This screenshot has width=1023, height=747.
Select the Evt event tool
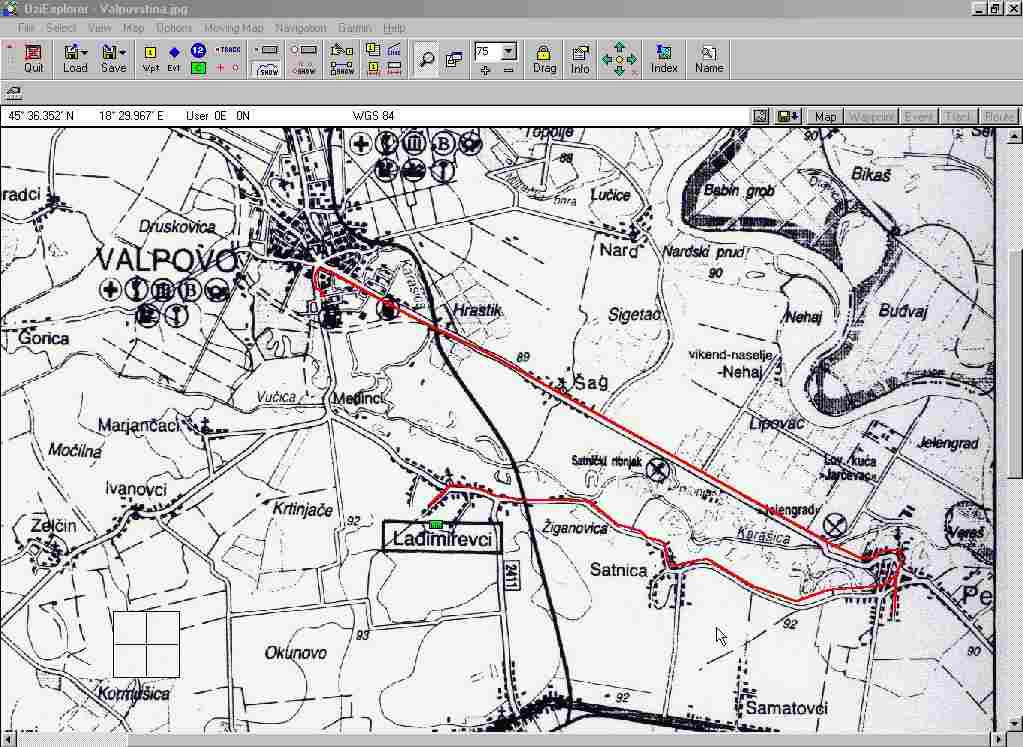[x=174, y=59]
